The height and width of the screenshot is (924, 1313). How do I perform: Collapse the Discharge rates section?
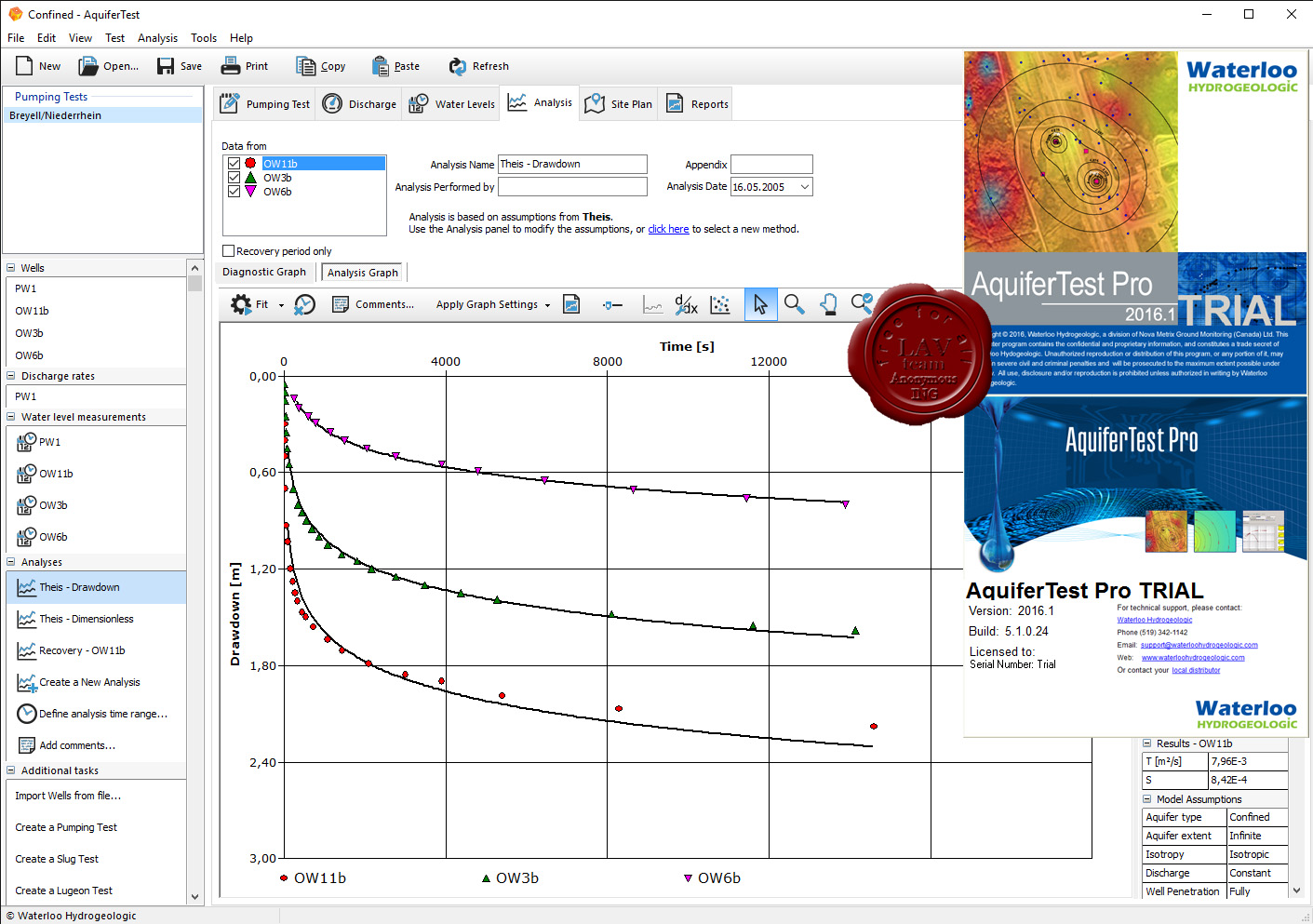[11, 376]
